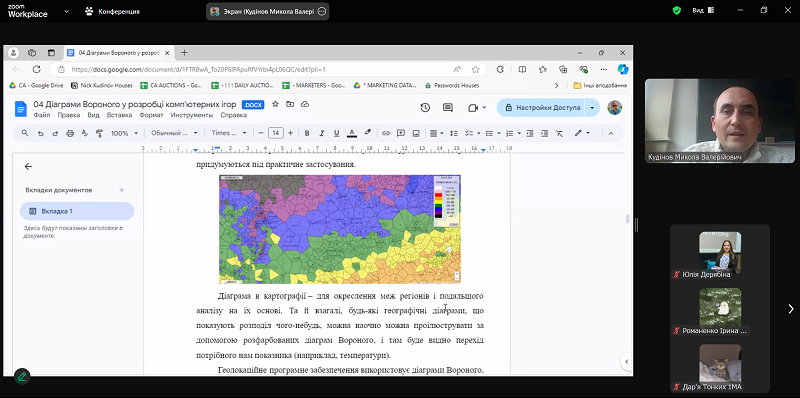Open the Google account avatar
800x398 pixels.
614,107
